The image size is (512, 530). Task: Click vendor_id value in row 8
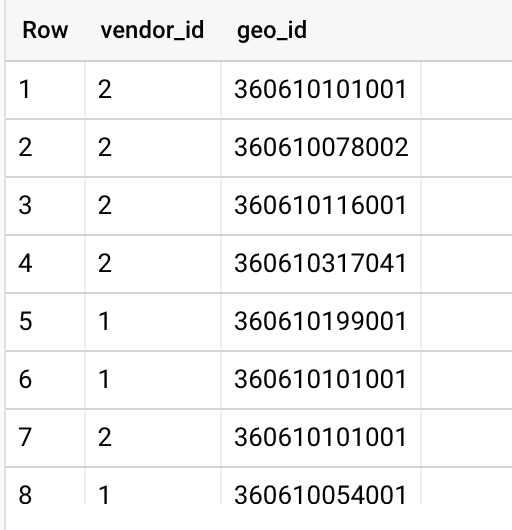[x=104, y=495]
